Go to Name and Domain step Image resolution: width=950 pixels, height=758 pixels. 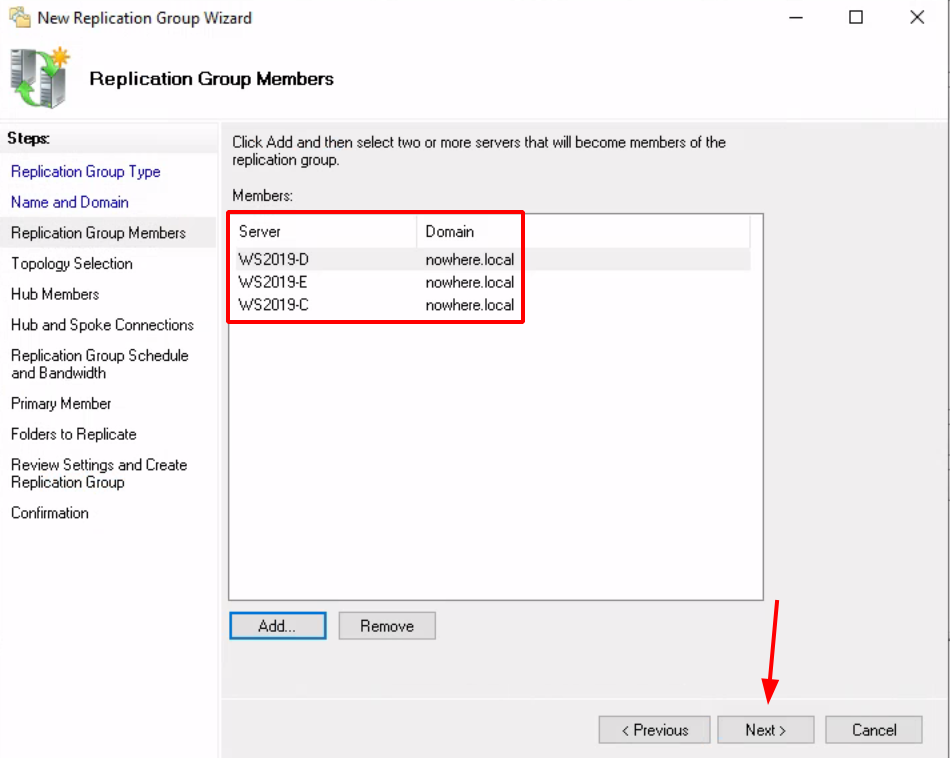tap(70, 202)
